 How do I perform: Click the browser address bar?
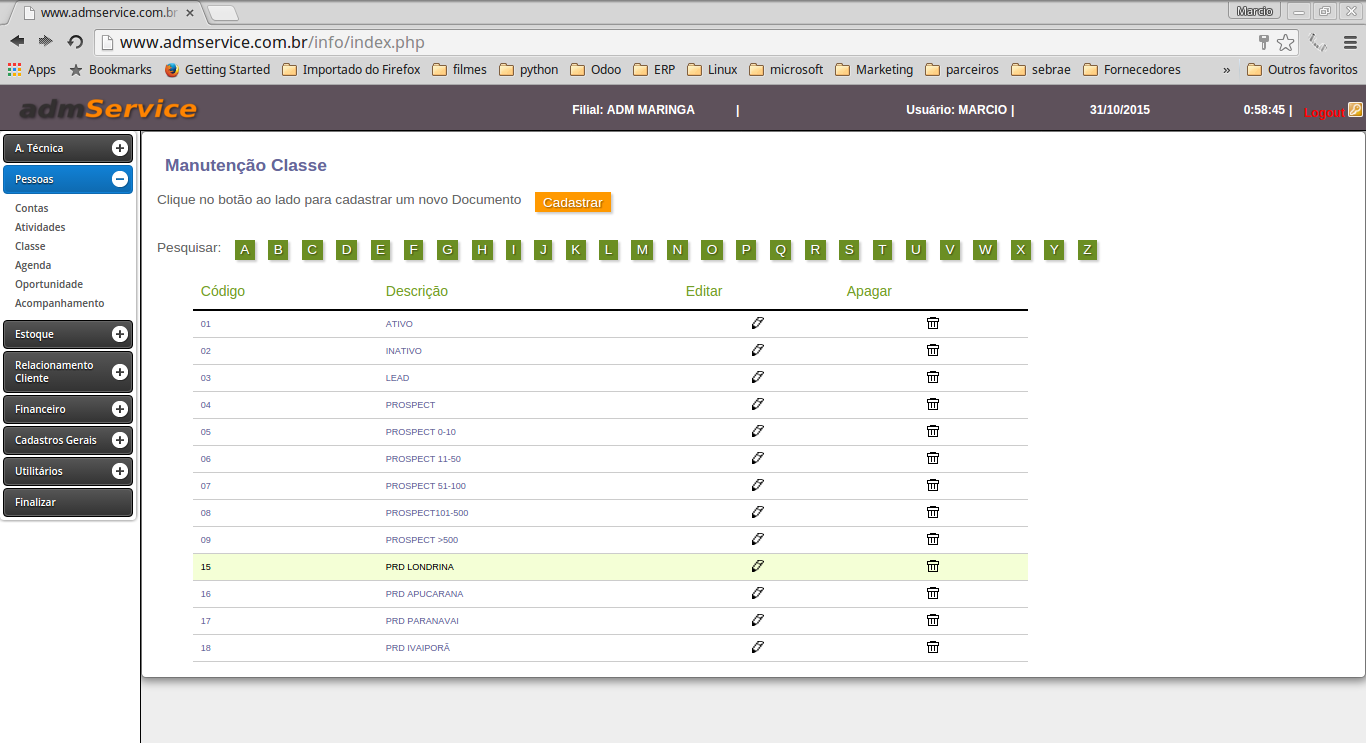[680, 42]
